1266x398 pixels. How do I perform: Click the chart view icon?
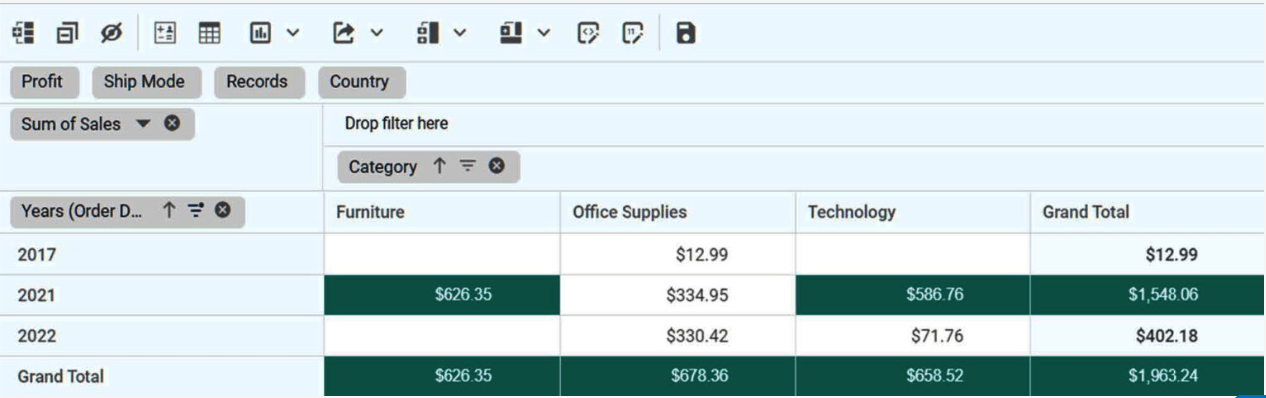click(x=260, y=33)
